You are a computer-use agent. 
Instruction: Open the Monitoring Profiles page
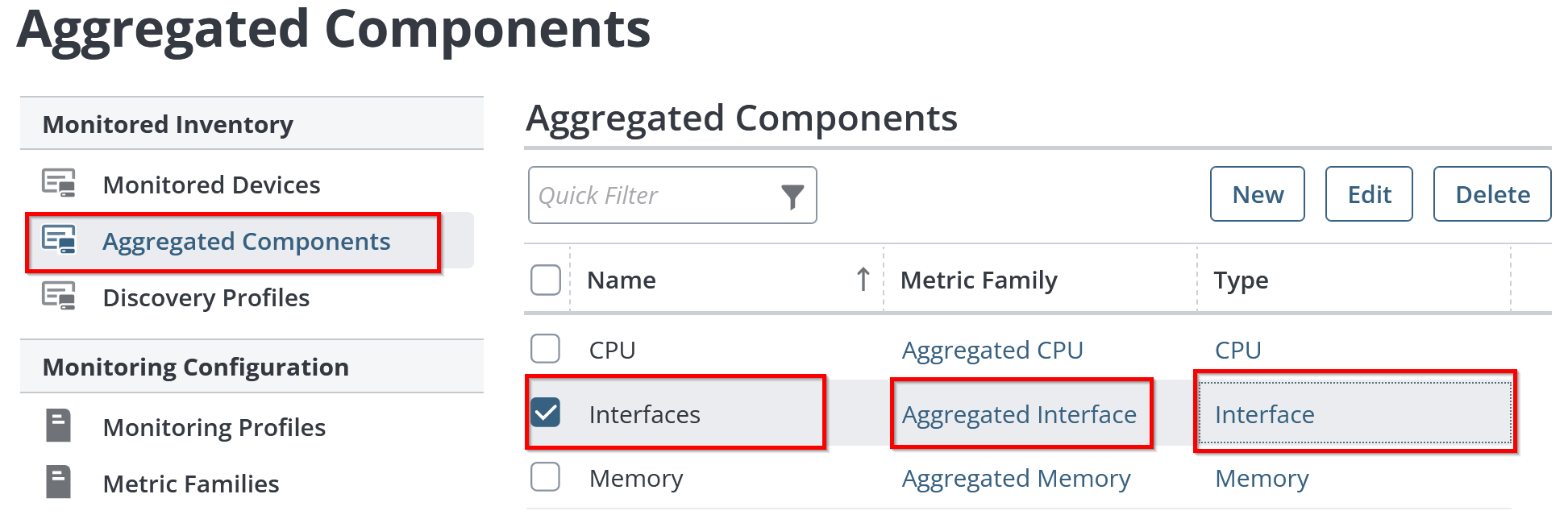(214, 428)
